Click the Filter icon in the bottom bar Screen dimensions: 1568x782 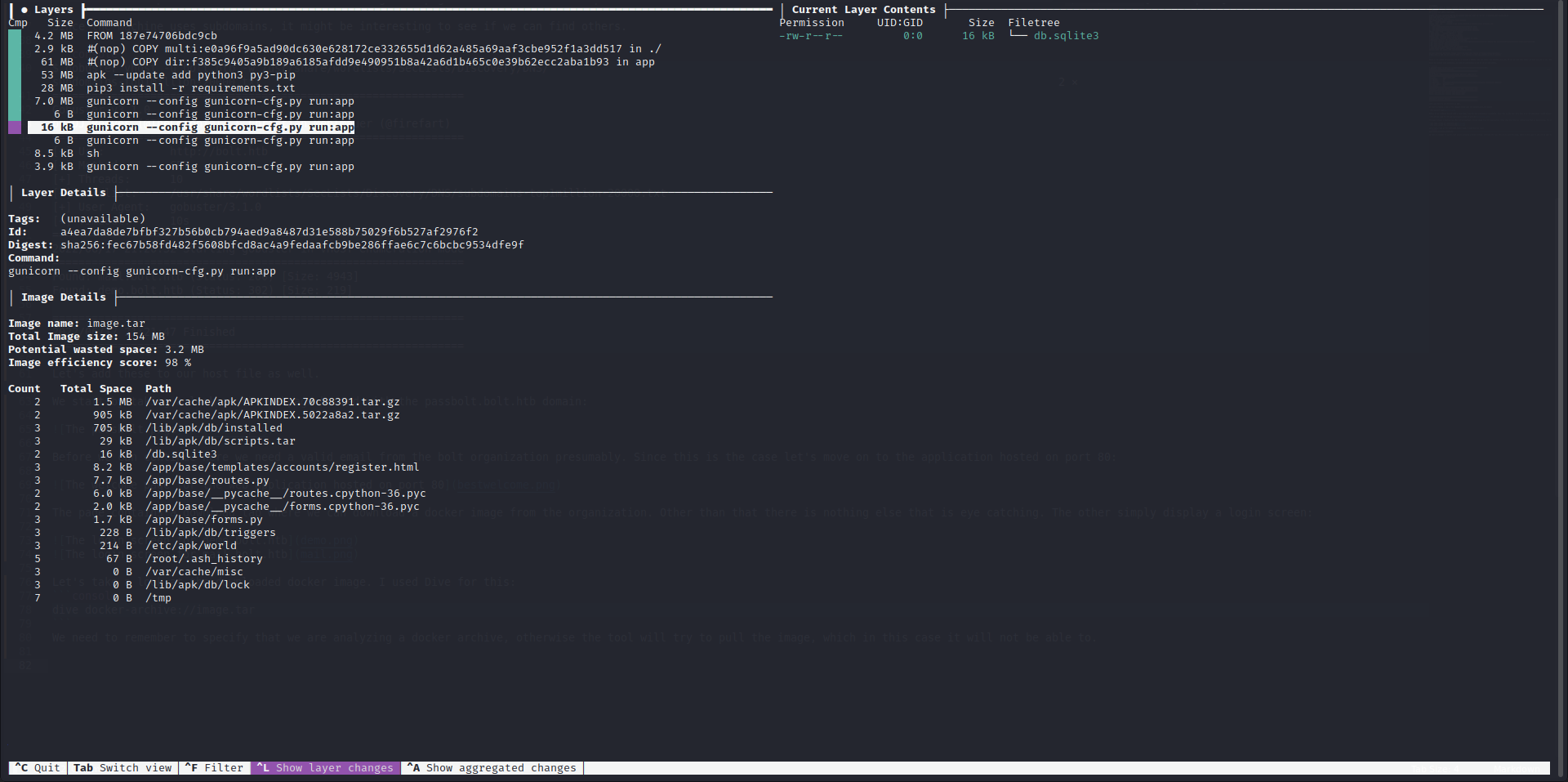pos(191,767)
